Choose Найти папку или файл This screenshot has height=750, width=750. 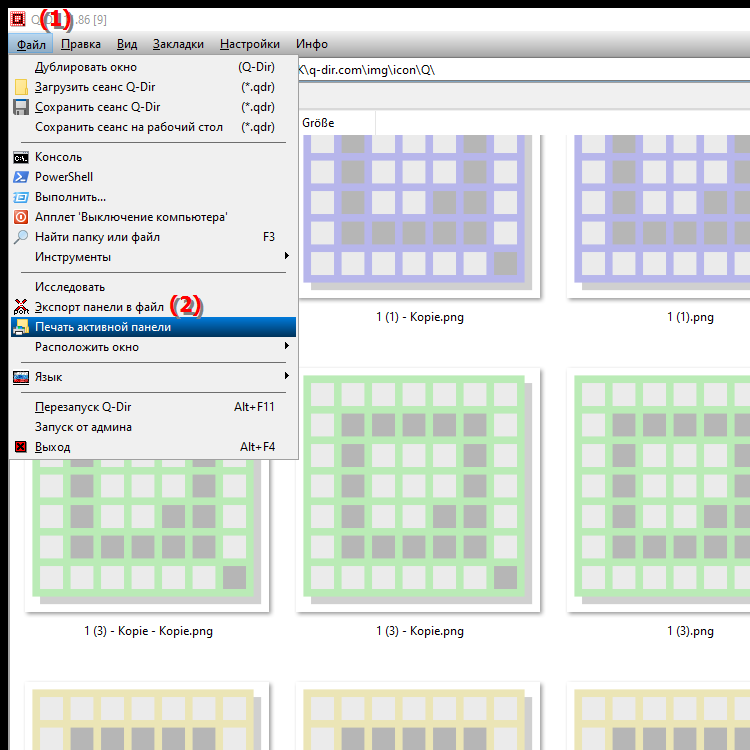153,237
